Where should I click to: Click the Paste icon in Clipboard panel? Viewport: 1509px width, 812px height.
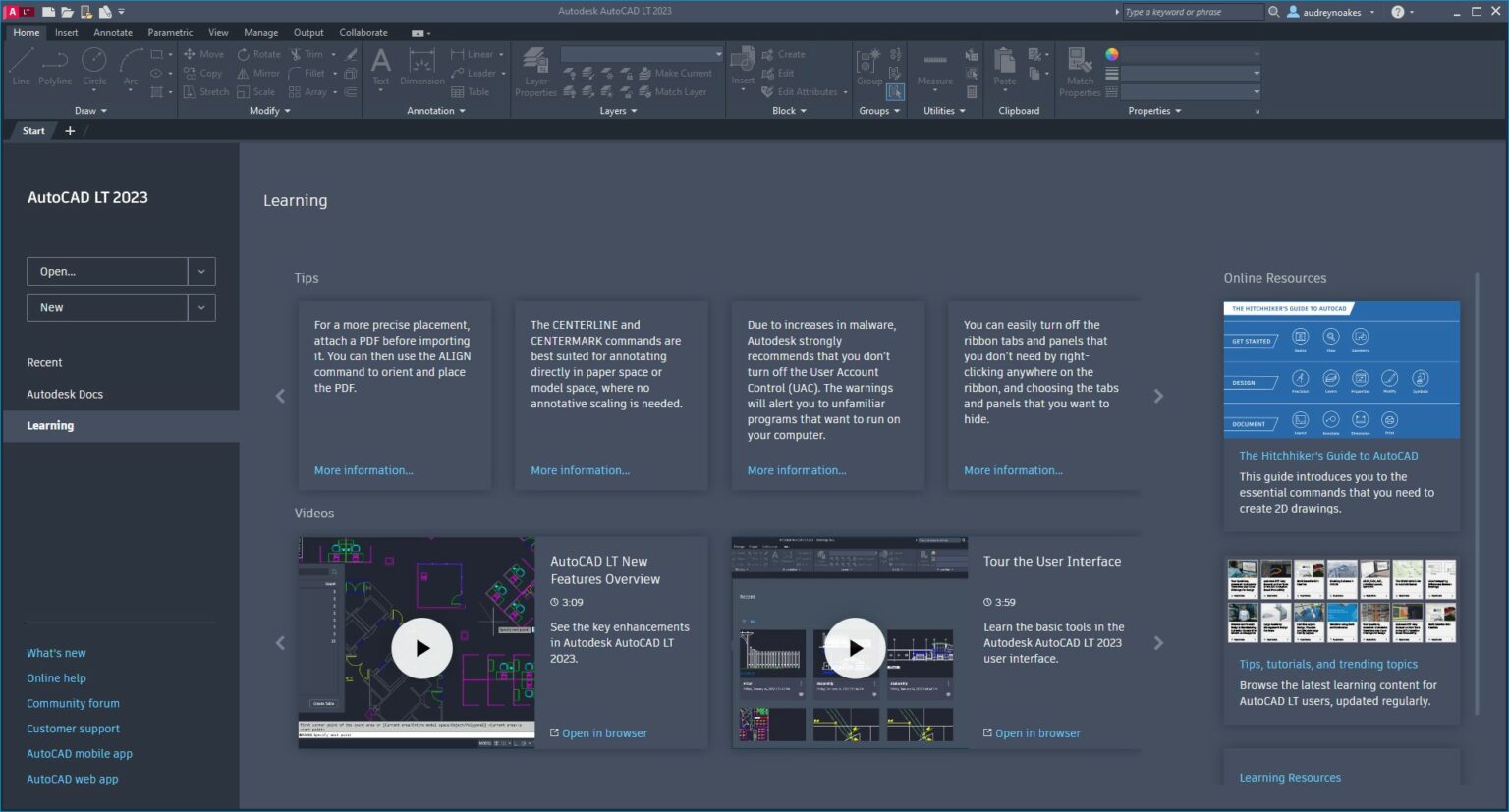(x=1003, y=61)
